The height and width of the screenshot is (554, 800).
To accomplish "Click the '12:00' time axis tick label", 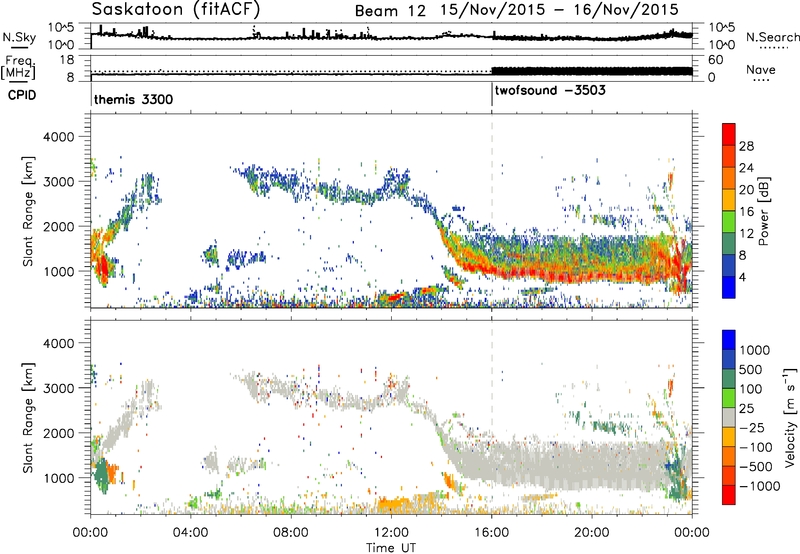I will point(391,533).
